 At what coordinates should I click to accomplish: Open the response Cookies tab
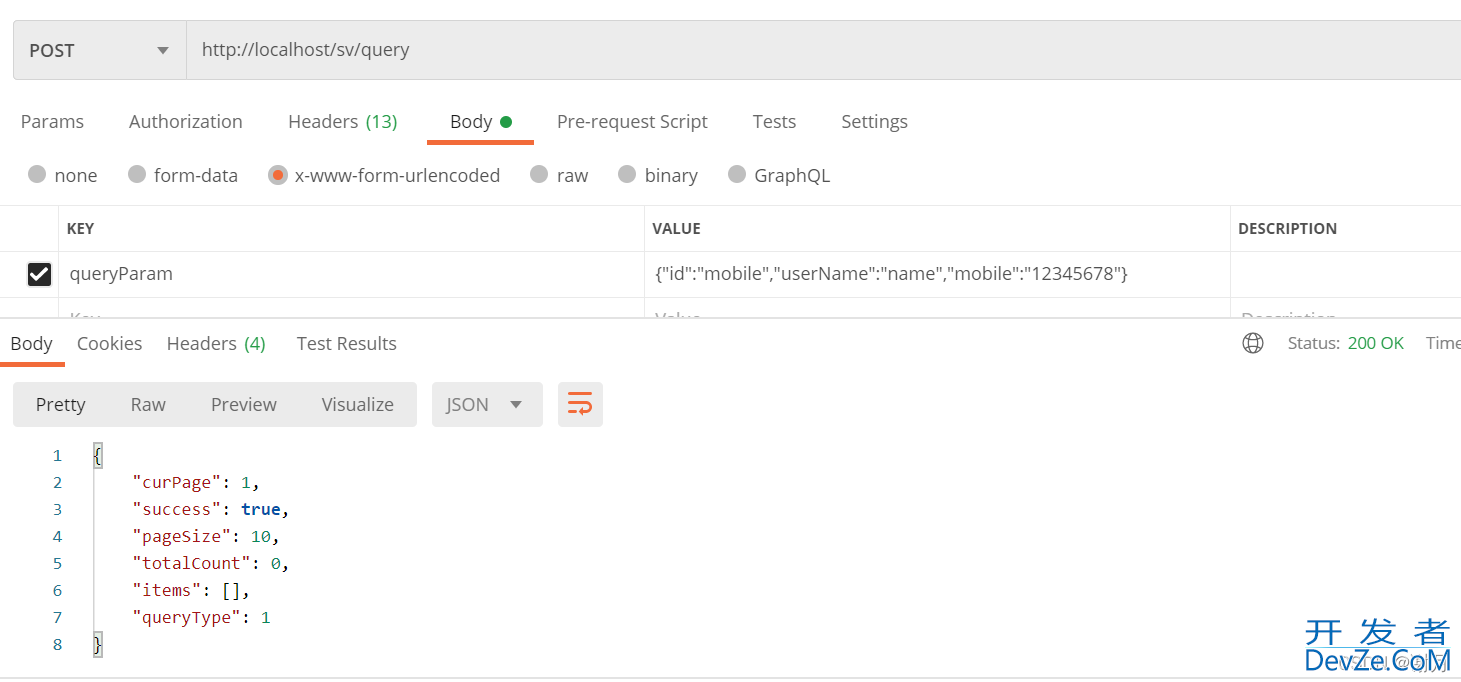pyautogui.click(x=109, y=343)
